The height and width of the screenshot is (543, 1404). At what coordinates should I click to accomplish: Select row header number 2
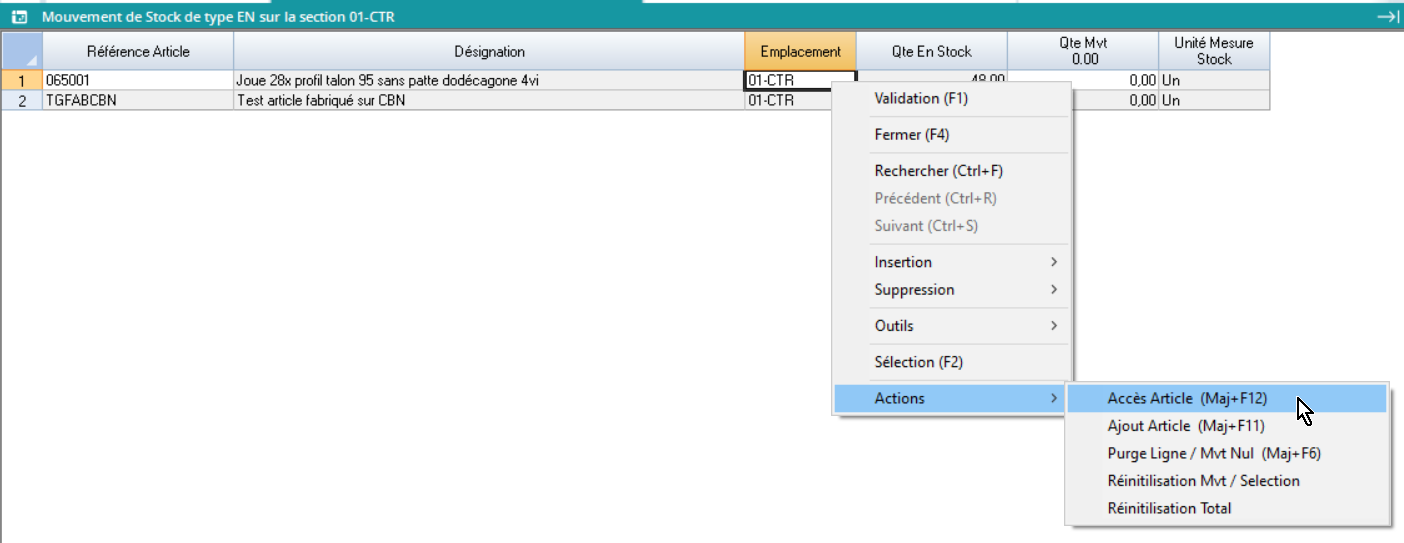pyautogui.click(x=22, y=101)
